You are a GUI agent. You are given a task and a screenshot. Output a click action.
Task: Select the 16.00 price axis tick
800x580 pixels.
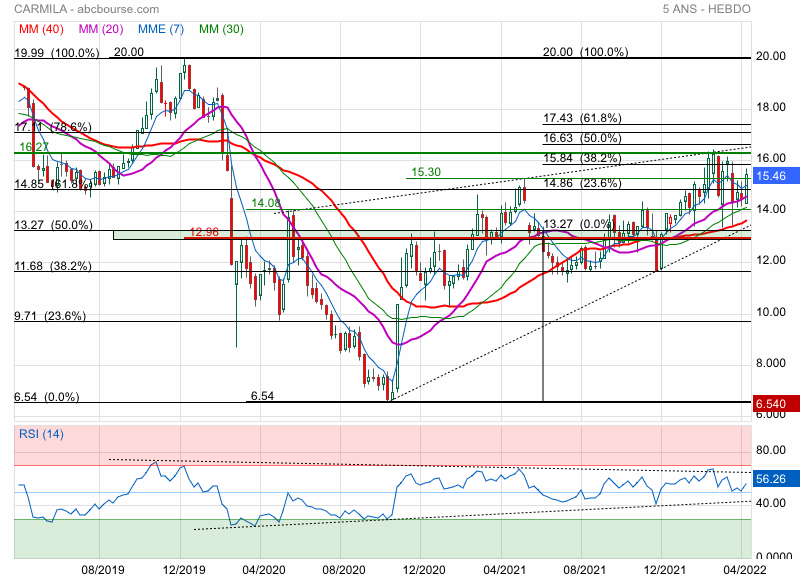(x=770, y=158)
